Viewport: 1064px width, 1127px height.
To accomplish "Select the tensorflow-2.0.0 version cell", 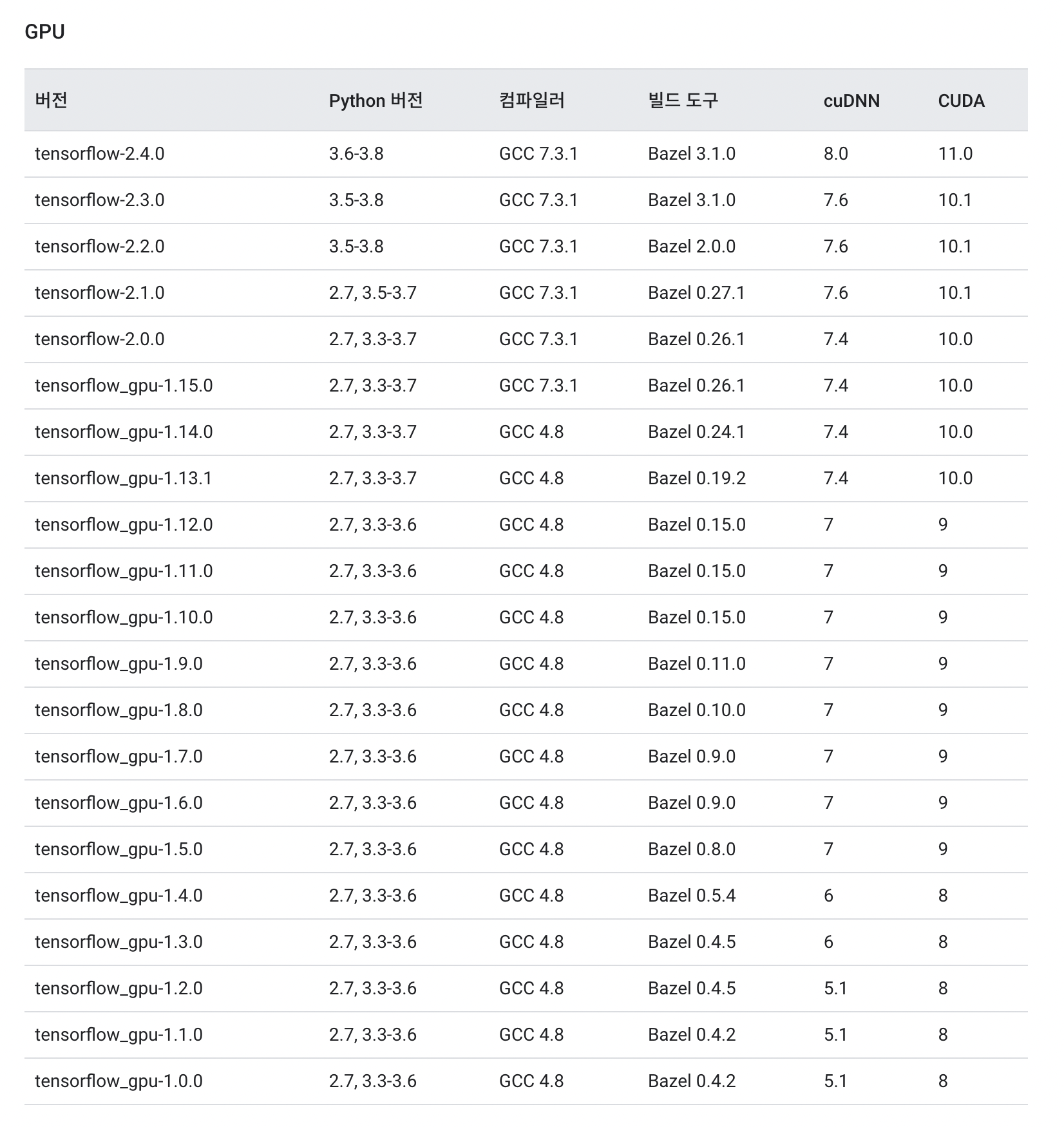I will click(x=100, y=339).
